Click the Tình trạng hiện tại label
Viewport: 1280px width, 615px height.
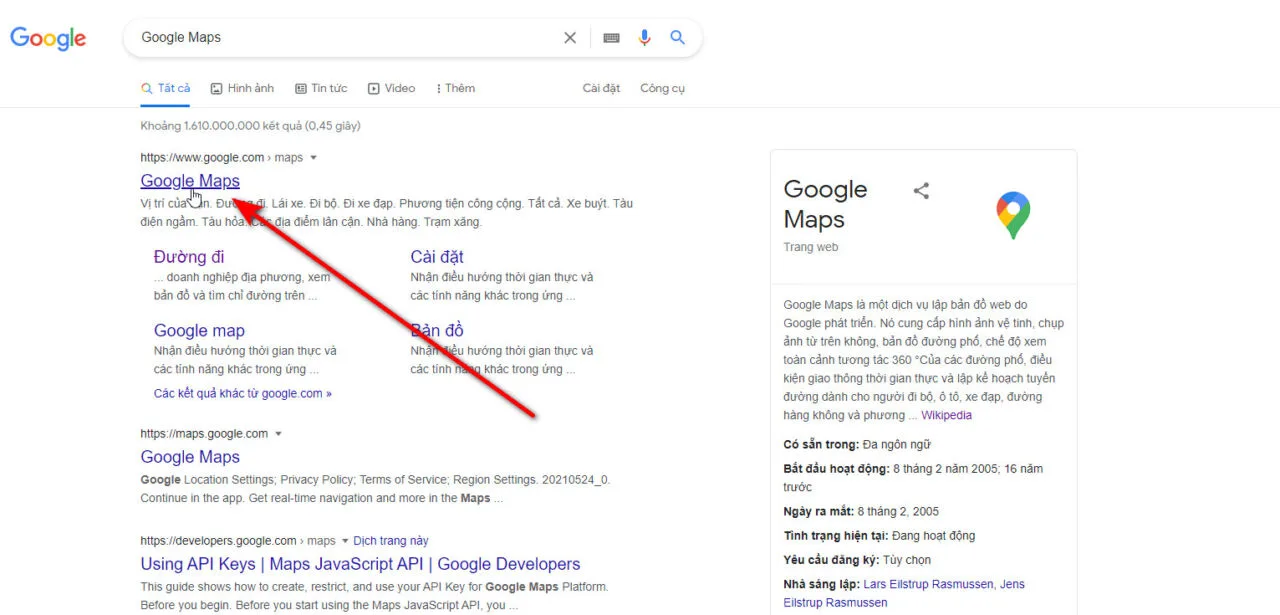click(x=837, y=536)
